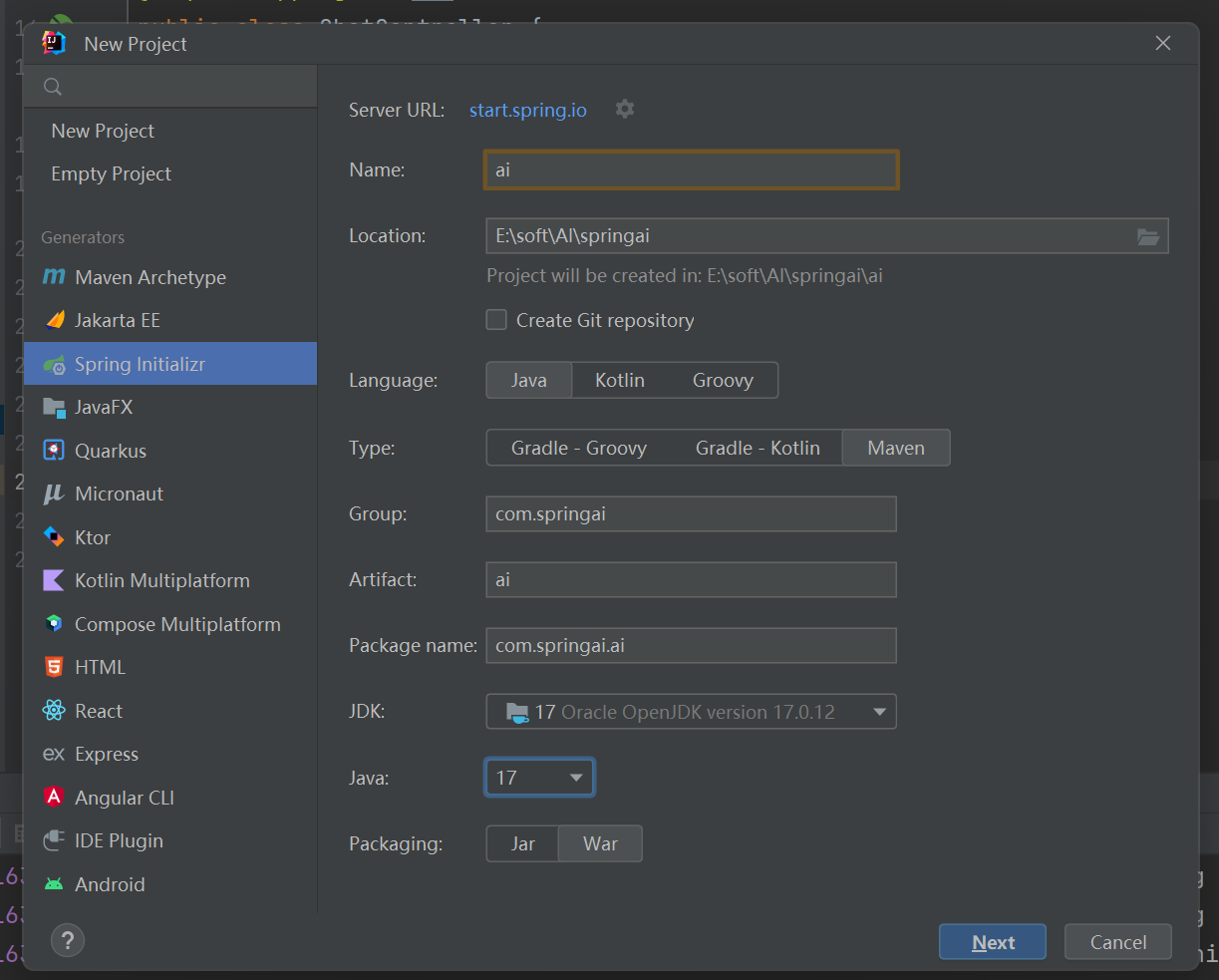Click the Next button
This screenshot has height=980, width=1219.
(993, 942)
